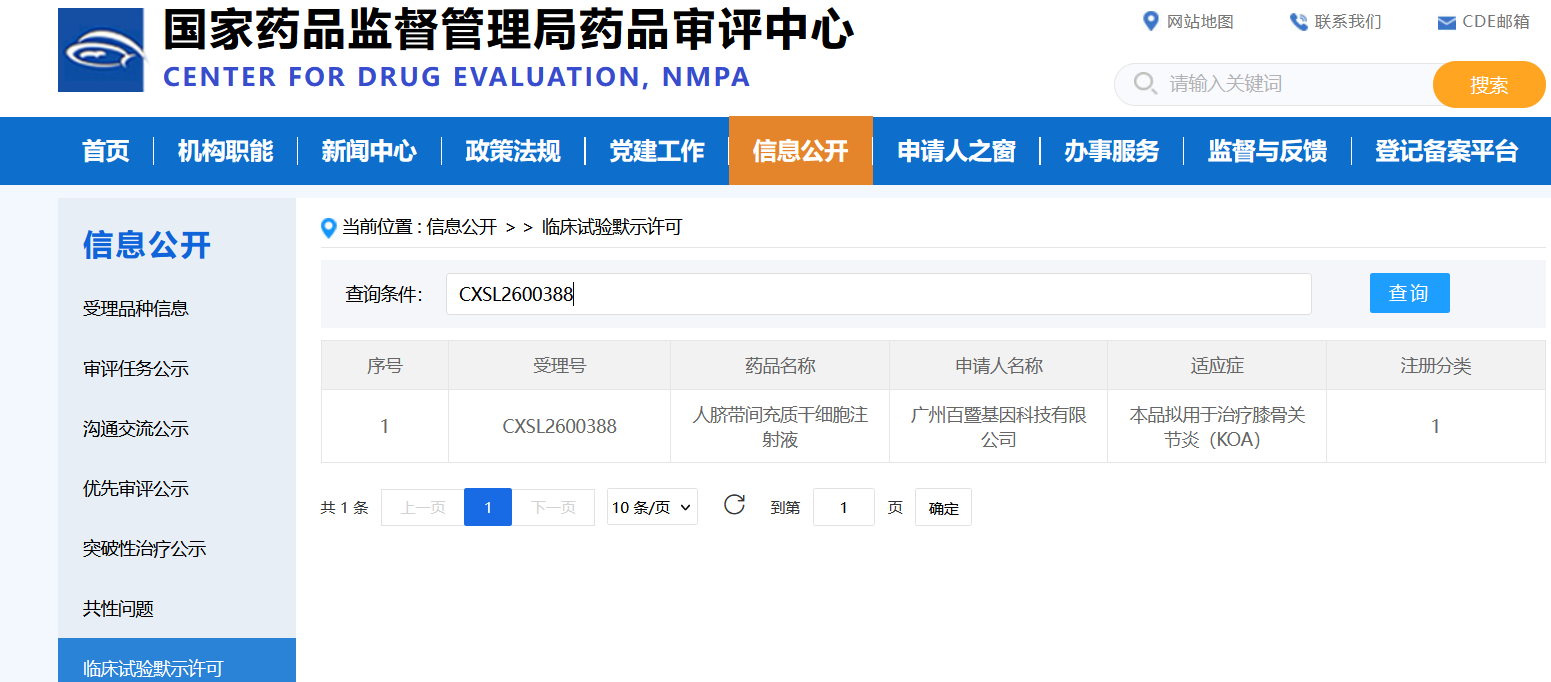Click the 共 1 条 total count text
The width and height of the screenshot is (1551, 682).
click(x=344, y=508)
